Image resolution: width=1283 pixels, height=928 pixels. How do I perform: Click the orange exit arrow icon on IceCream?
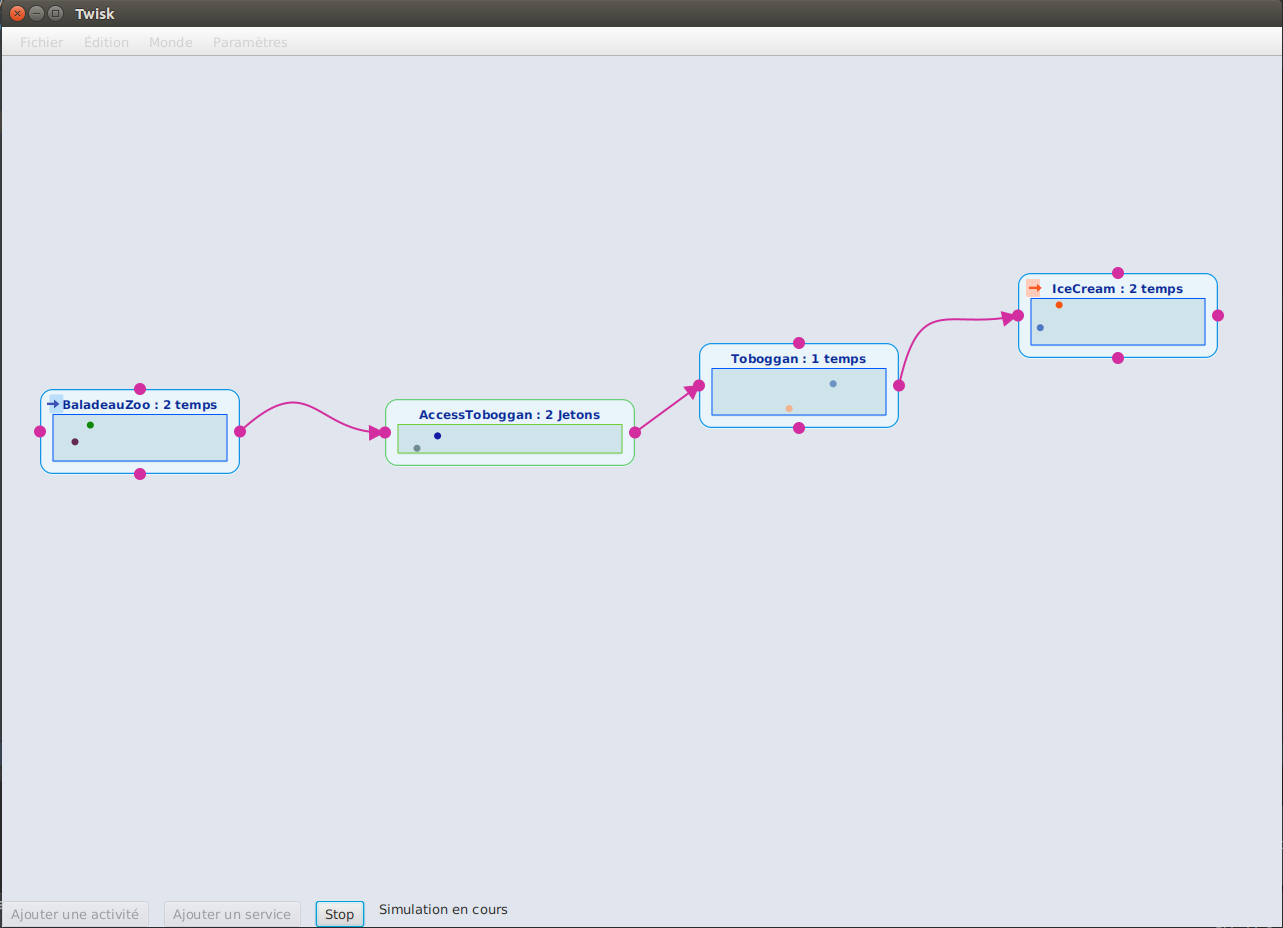click(1033, 288)
